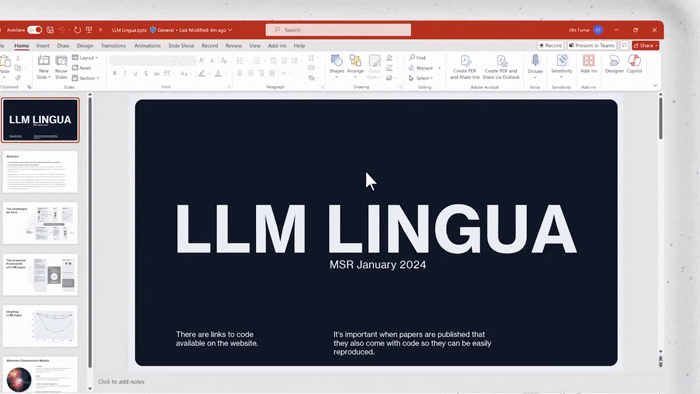Toggle Strikethrough formatting
Screen dimensions: 700x394
[156, 73]
